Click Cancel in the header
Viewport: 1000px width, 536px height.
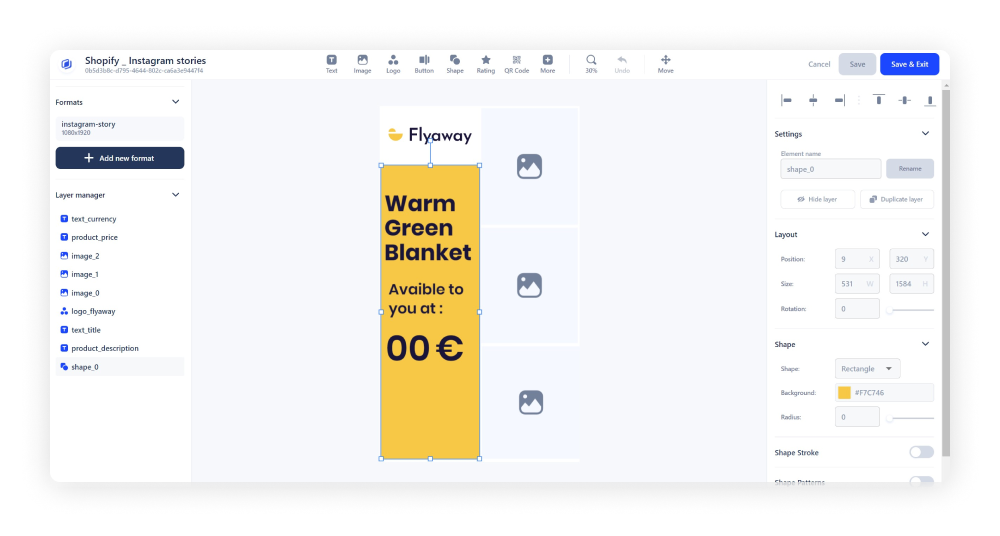click(x=819, y=64)
